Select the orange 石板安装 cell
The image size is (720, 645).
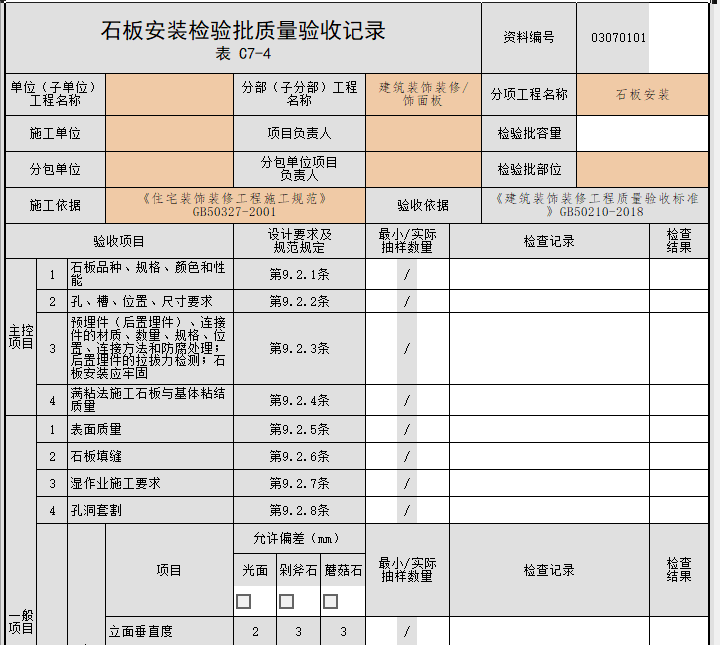coord(642,94)
